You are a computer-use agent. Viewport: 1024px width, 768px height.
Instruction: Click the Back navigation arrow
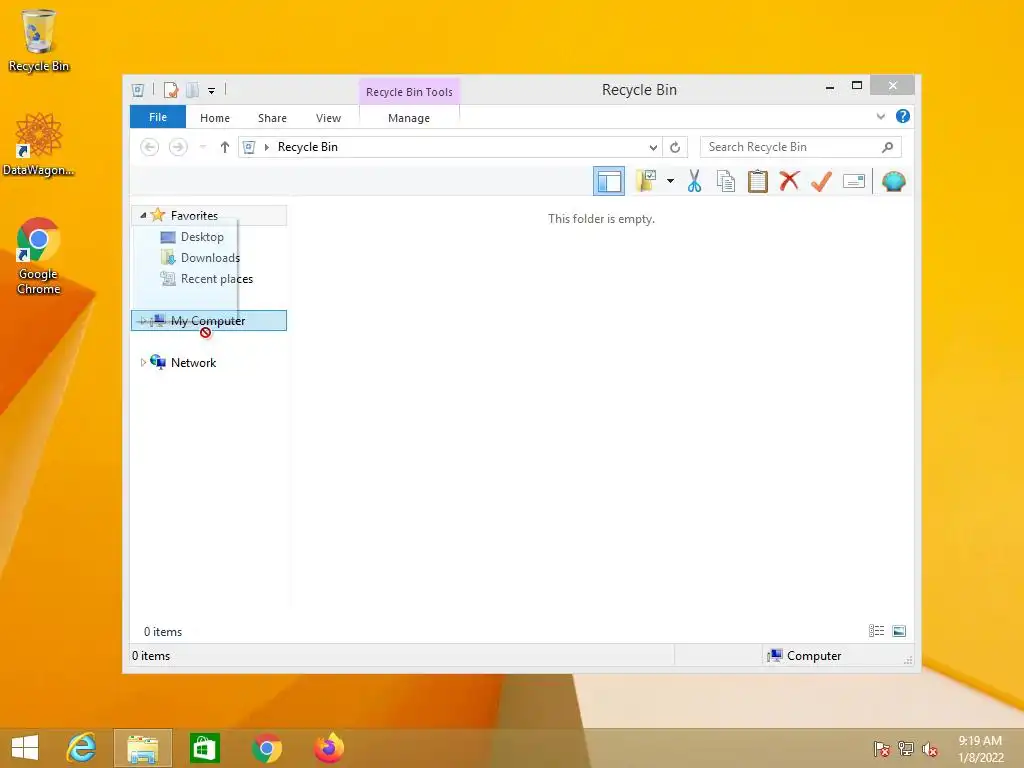[150, 147]
